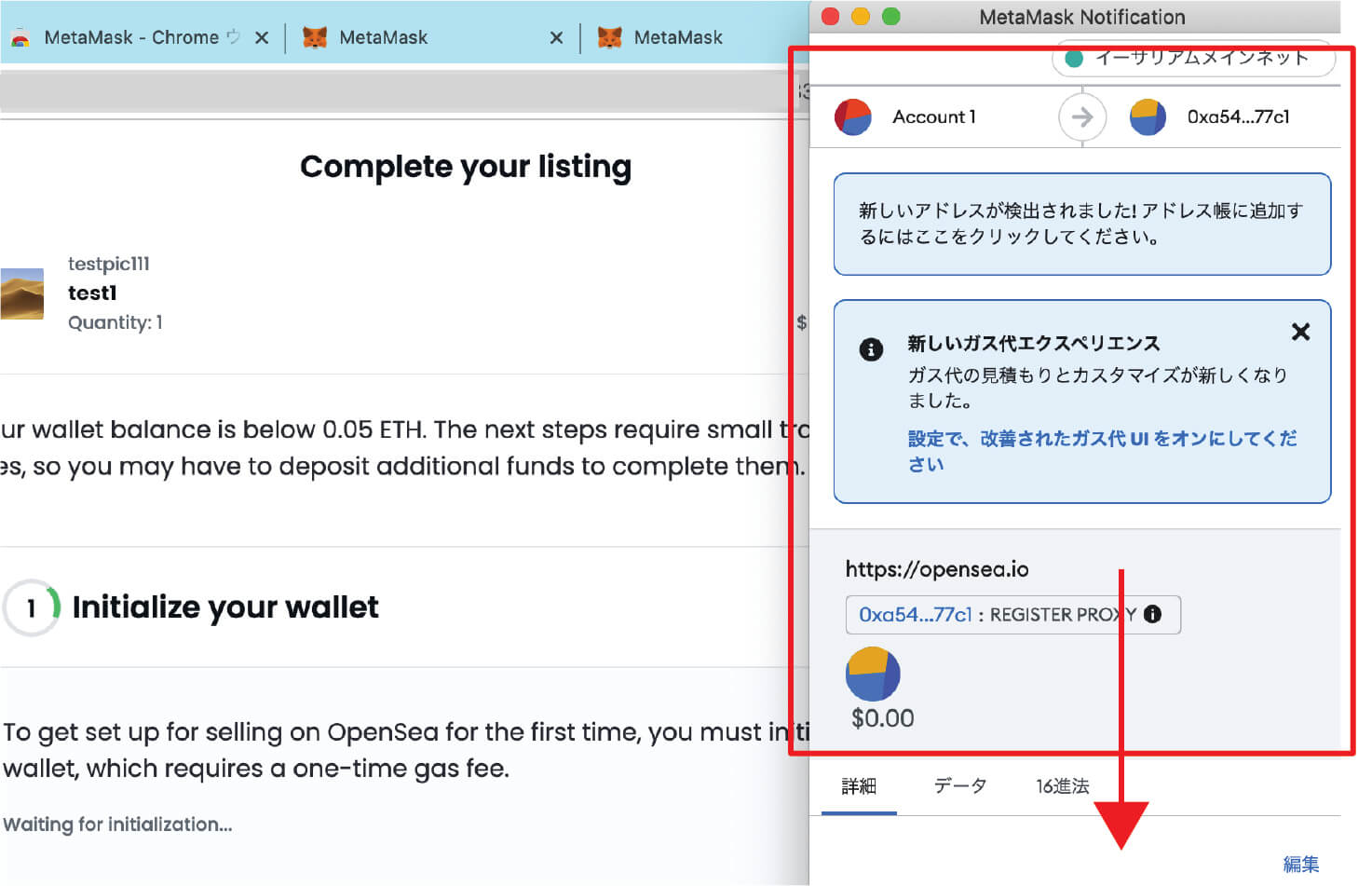
Task: Open the Ethereum Mainnet network selector
Action: (1192, 59)
